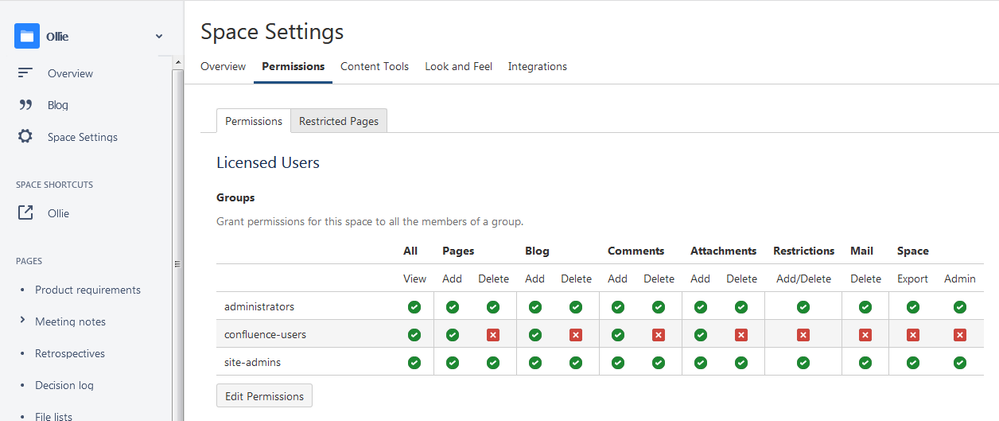
Task: Switch to the Content Tools tab
Action: click(374, 67)
